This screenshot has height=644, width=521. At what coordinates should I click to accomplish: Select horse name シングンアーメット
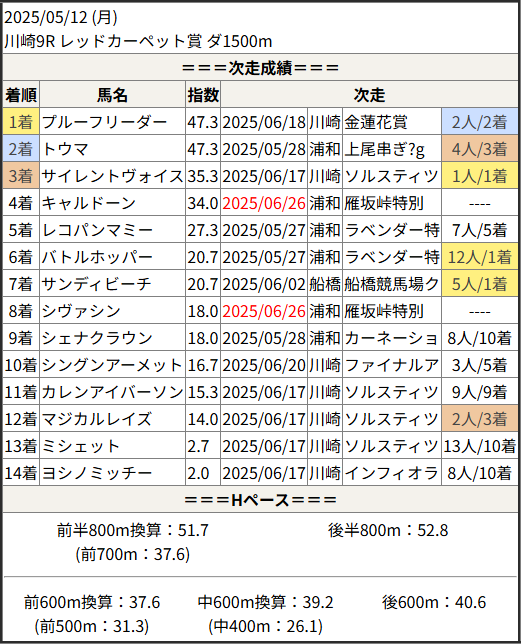(x=112, y=365)
